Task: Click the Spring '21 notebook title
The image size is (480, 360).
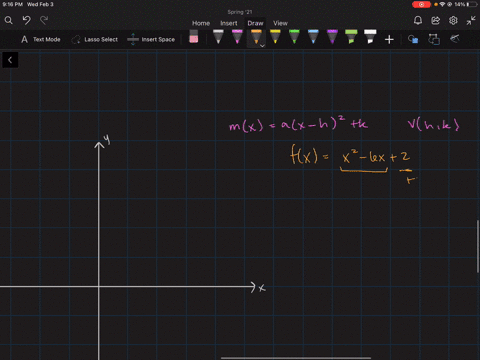Action: click(240, 12)
